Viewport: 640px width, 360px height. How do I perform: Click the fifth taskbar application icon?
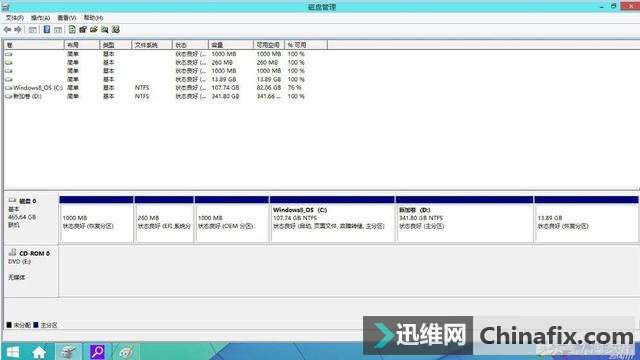pos(126,352)
